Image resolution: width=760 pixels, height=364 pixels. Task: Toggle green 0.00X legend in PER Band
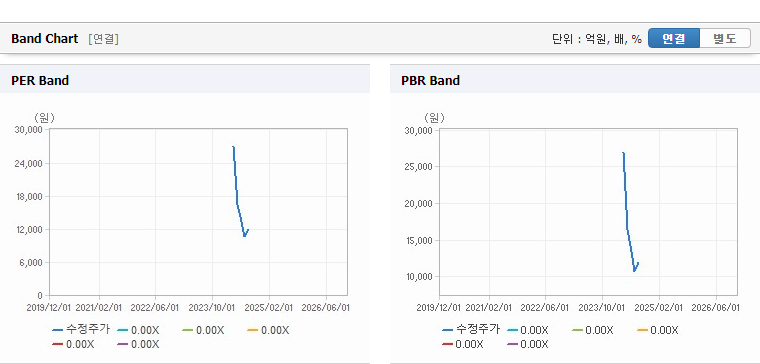click(x=203, y=330)
